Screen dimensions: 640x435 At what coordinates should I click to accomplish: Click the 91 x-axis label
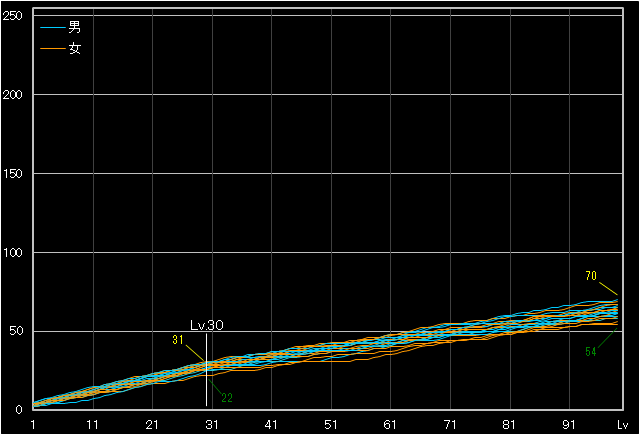(x=569, y=425)
